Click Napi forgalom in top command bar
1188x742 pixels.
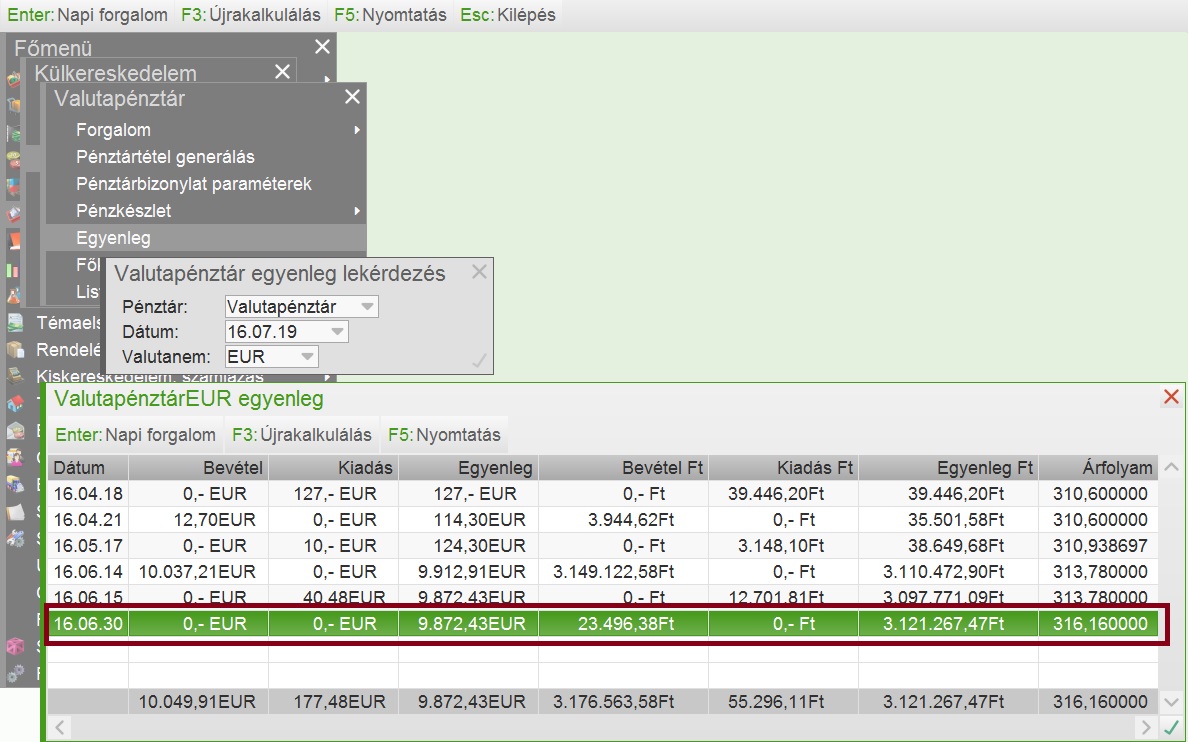[x=87, y=15]
